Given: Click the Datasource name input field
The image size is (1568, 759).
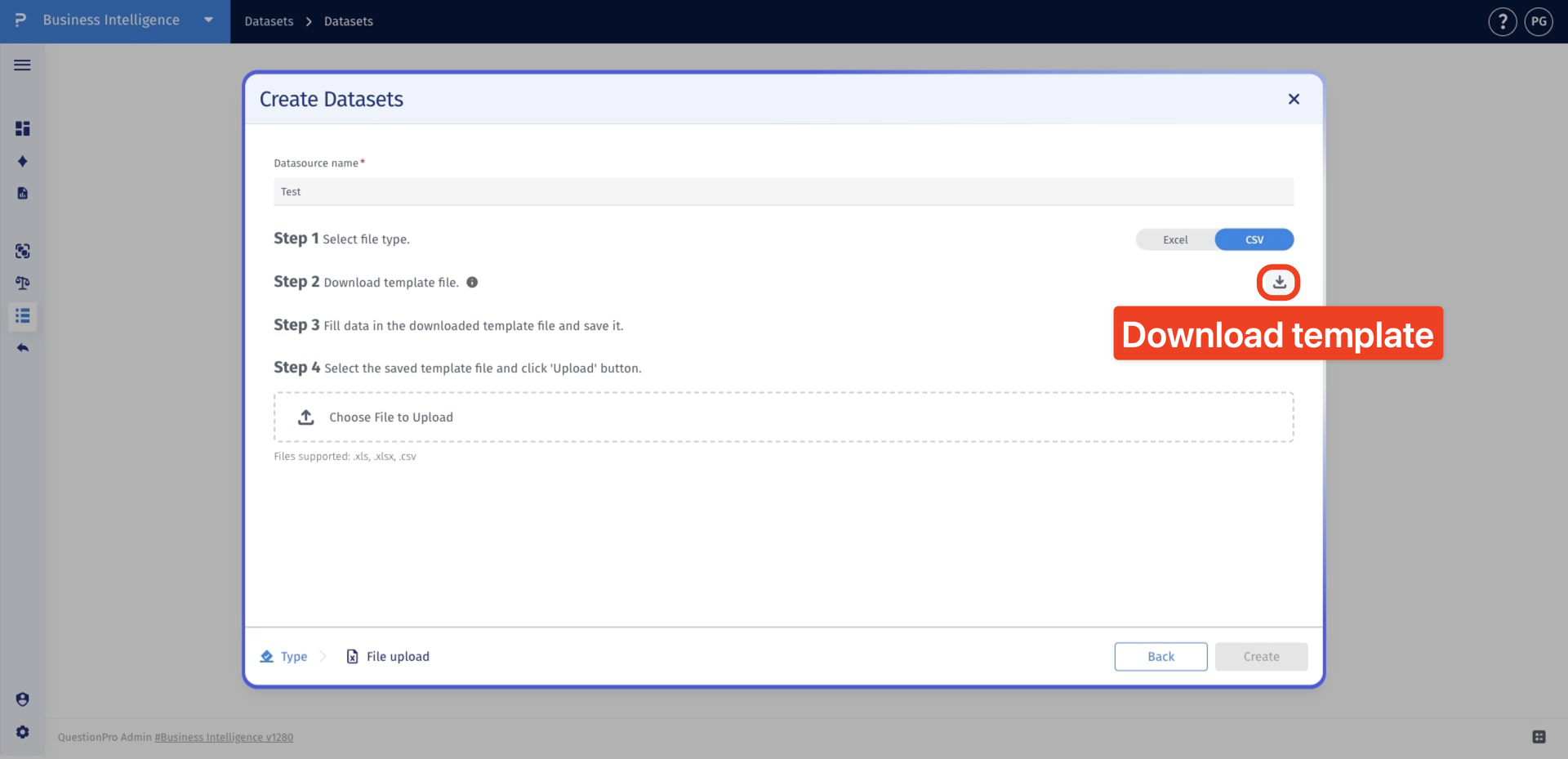Looking at the screenshot, I should (x=783, y=191).
